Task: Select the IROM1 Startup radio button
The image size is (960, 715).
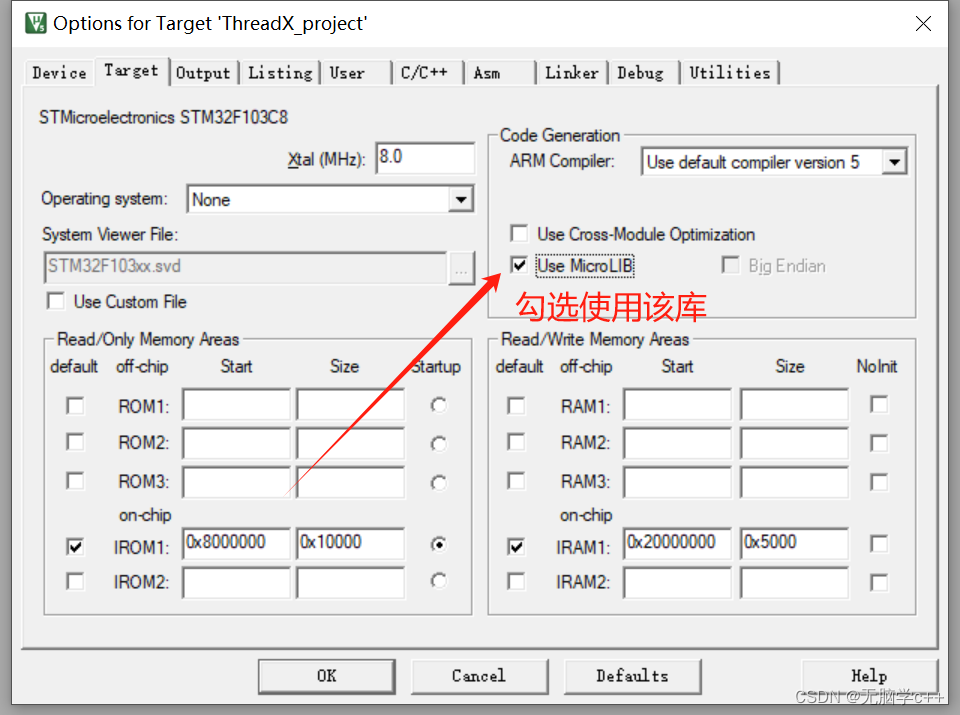Action: pyautogui.click(x=438, y=544)
